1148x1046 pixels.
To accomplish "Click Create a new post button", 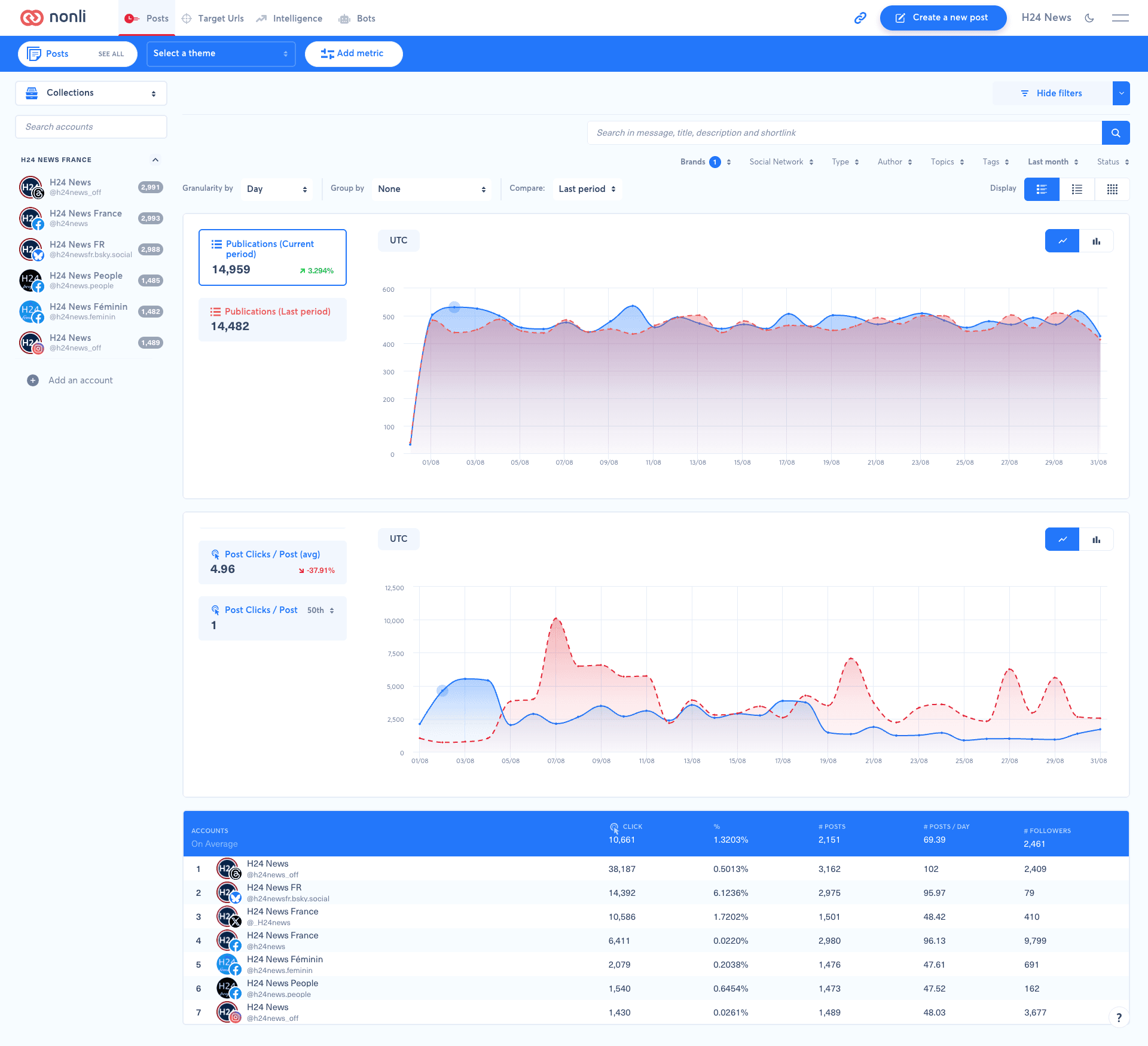I will click(x=943, y=18).
